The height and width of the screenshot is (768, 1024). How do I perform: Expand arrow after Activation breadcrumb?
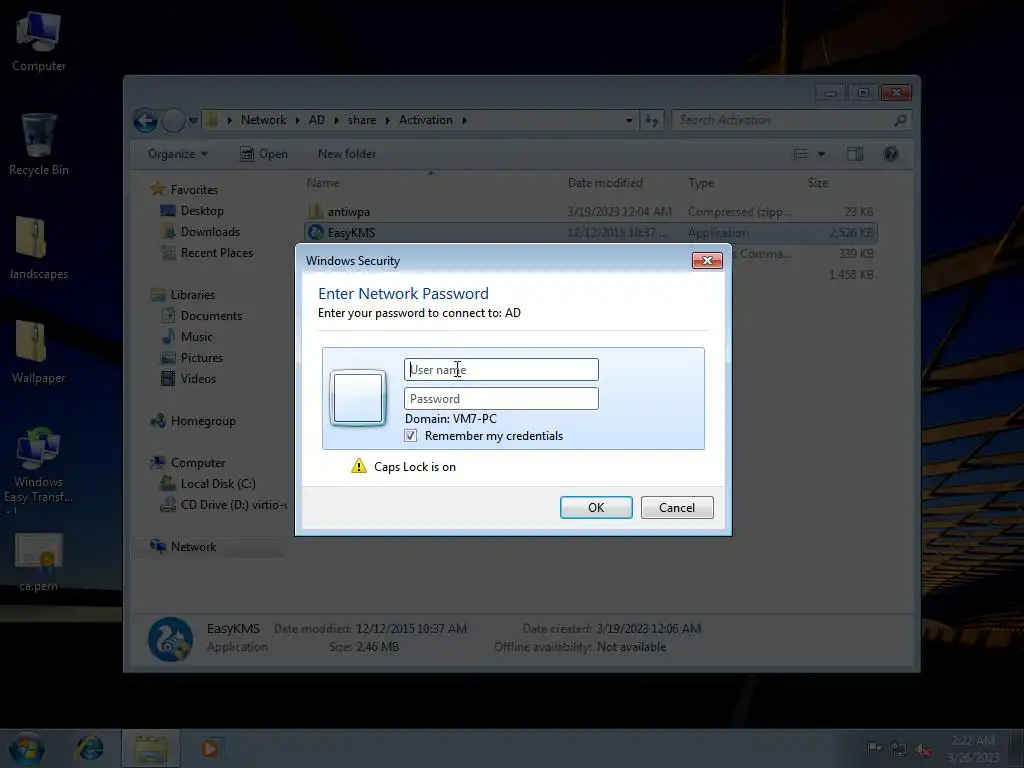[x=464, y=120]
